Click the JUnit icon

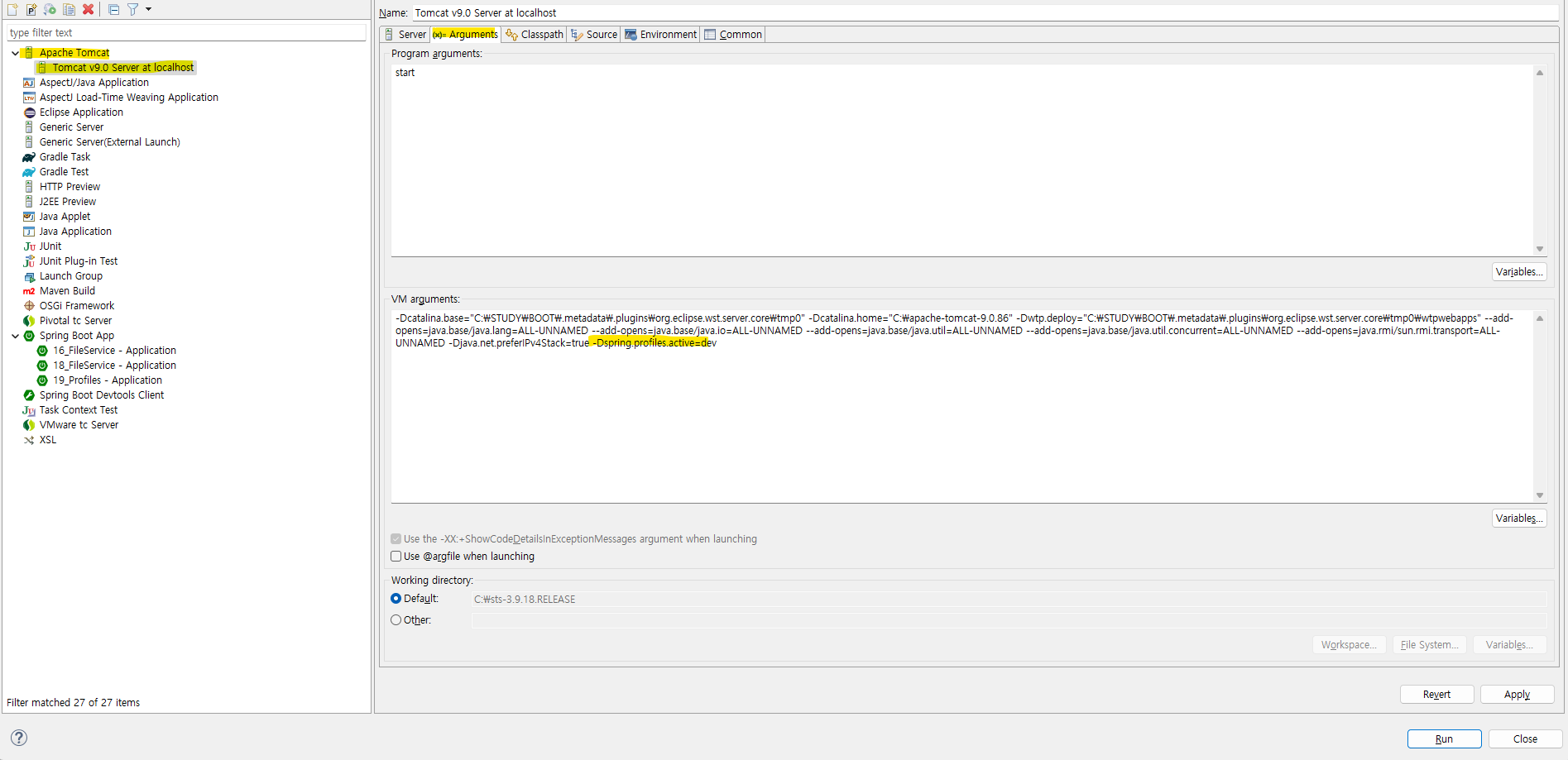pos(29,246)
